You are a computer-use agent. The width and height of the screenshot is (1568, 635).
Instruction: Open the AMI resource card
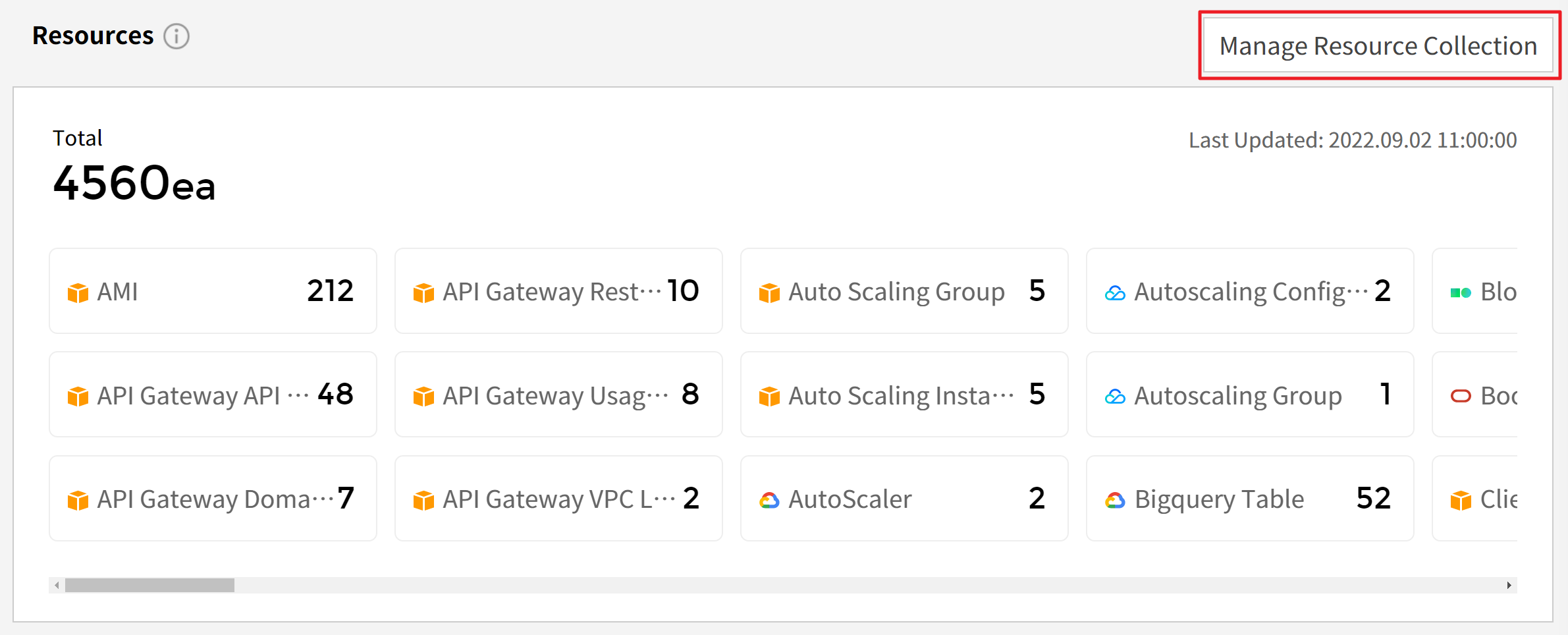click(x=213, y=291)
